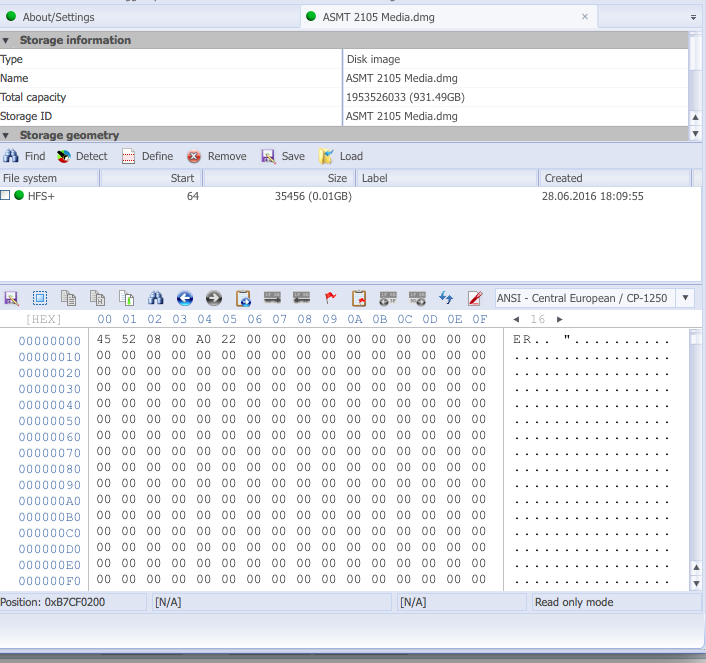Click hex offset row 00000080
Image resolution: width=706 pixels, height=663 pixels.
(x=50, y=469)
